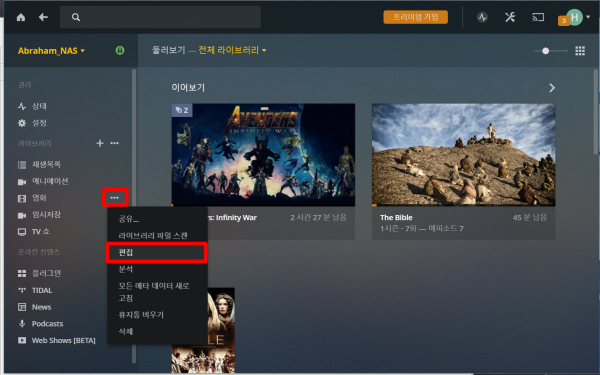The image size is (600, 375).
Task: Open The Bible episode thumbnail
Action: (463, 155)
